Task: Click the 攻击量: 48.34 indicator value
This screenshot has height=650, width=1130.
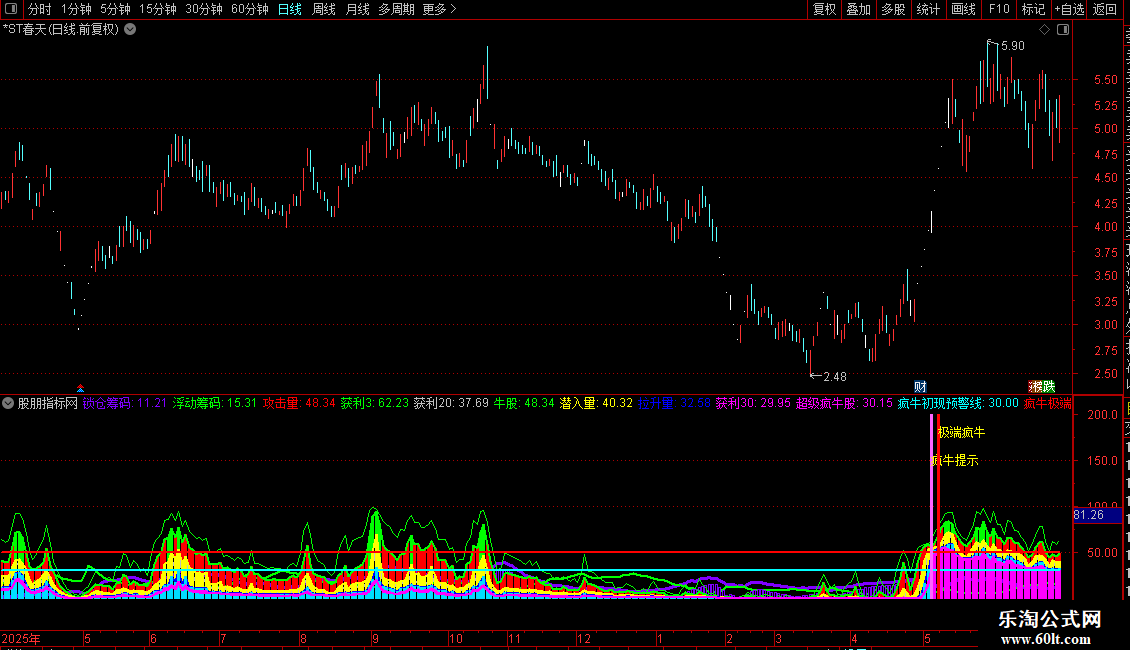Action: [x=299, y=404]
